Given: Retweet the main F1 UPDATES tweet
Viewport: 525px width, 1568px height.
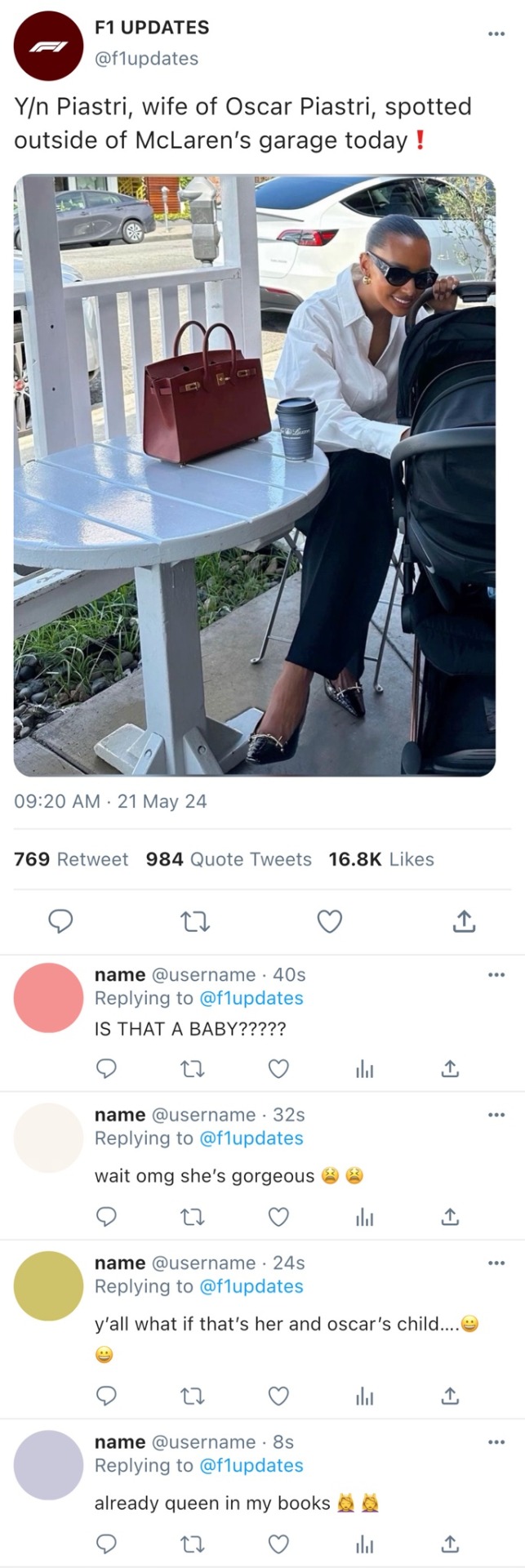Looking at the screenshot, I should tap(194, 922).
